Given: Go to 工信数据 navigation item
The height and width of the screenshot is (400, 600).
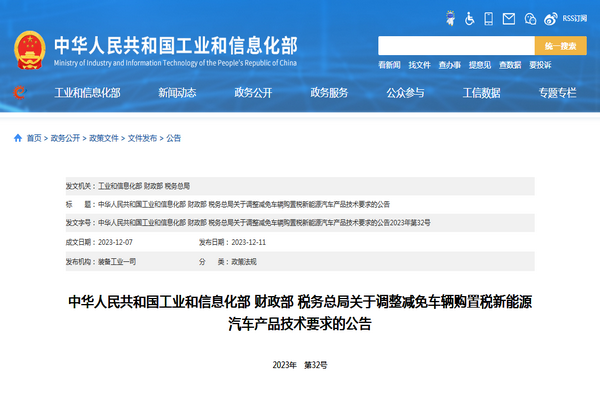Looking at the screenshot, I should pos(481,93).
